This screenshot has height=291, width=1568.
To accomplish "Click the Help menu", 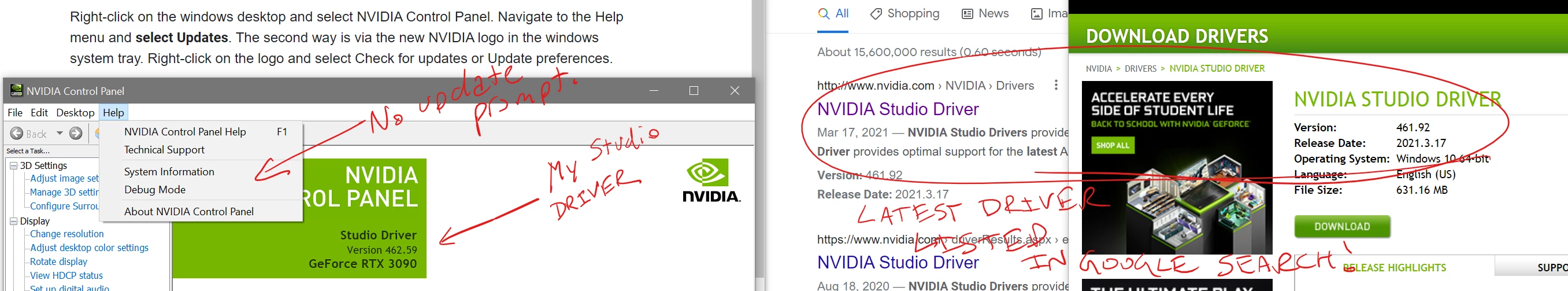I will (113, 113).
